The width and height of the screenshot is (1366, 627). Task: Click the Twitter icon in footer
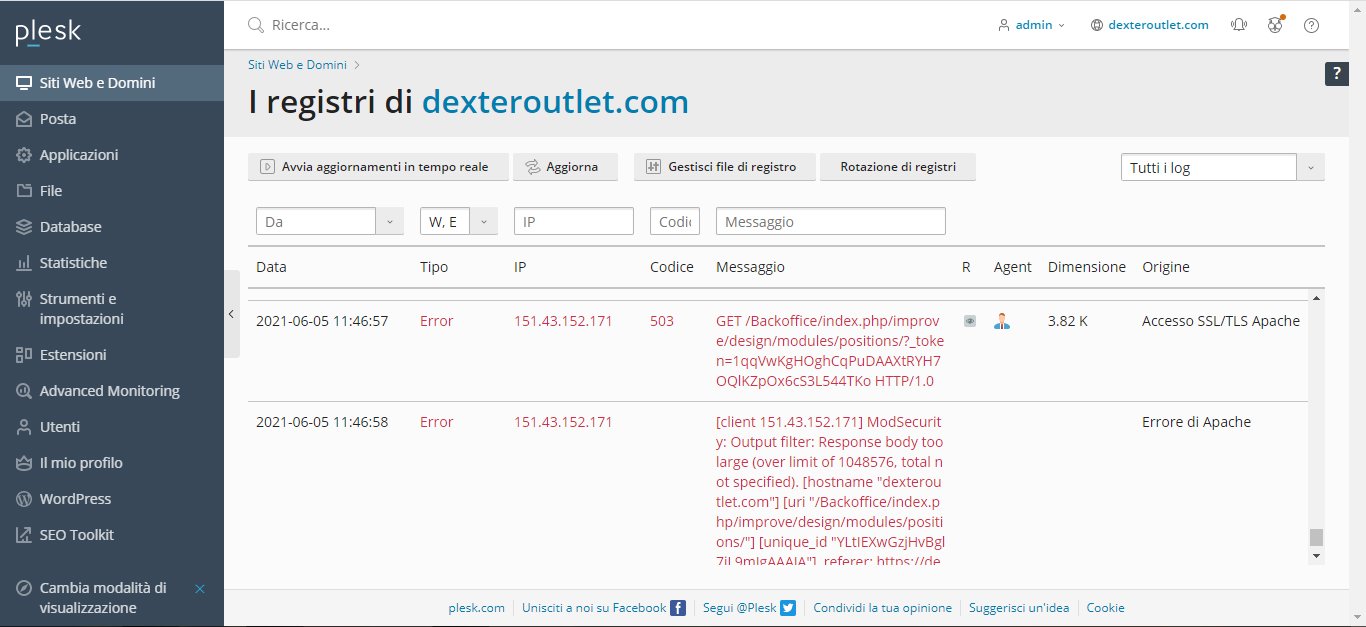pos(788,607)
